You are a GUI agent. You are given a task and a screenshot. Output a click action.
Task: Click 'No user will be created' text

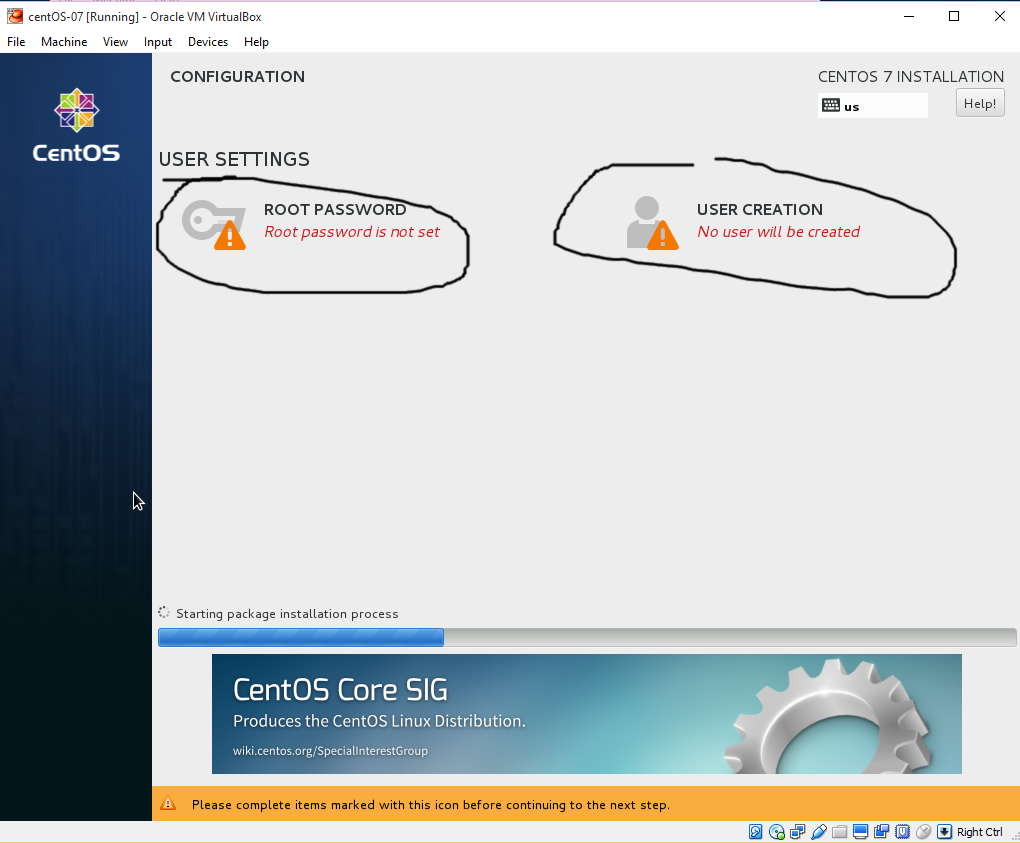pos(779,232)
